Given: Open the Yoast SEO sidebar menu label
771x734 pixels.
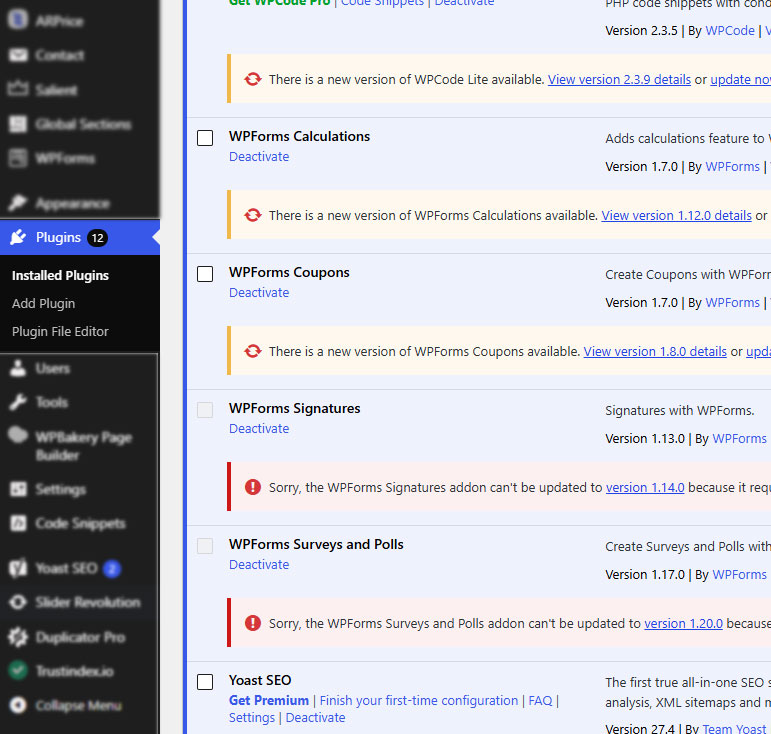Looking at the screenshot, I should [66, 568].
